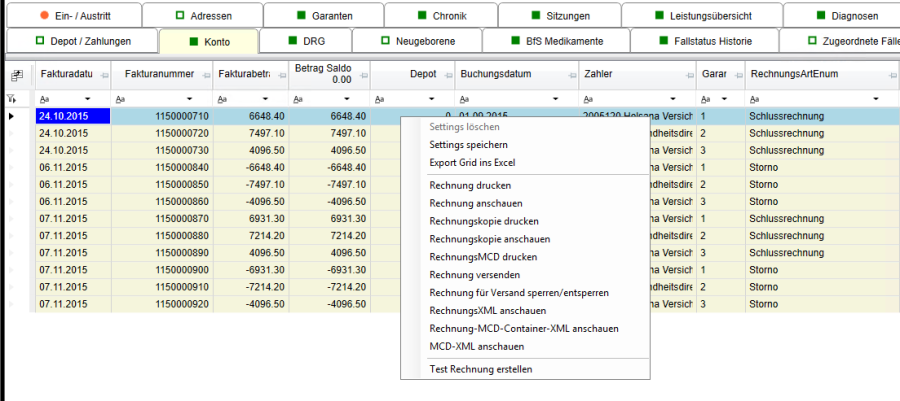Click the filter row funnel icon
900x401 pixels.
coord(12,99)
